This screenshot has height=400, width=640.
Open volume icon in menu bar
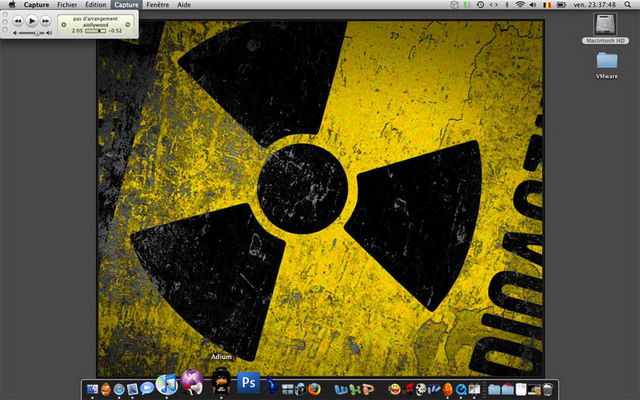[533, 5]
